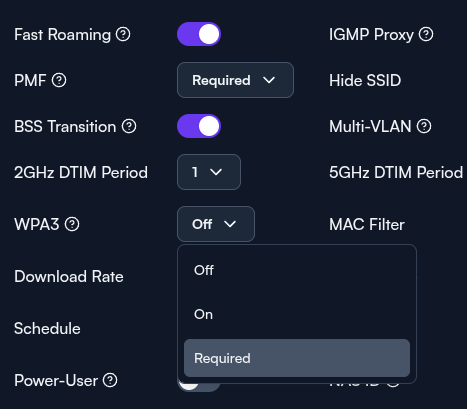Click the IGMP Proxy info icon
This screenshot has width=467, height=409.
[426, 34]
